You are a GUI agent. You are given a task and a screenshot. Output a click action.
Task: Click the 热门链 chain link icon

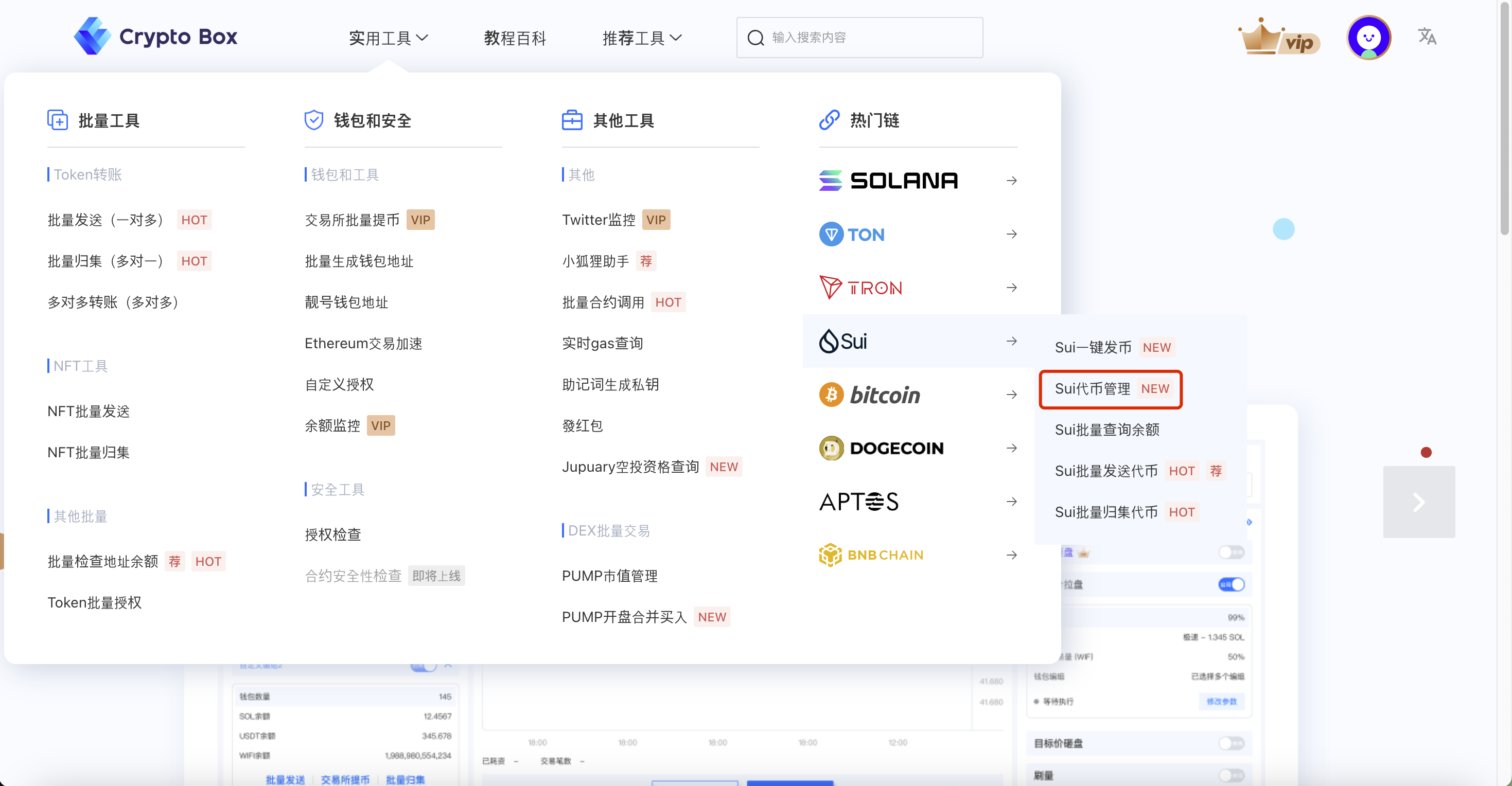coord(829,120)
